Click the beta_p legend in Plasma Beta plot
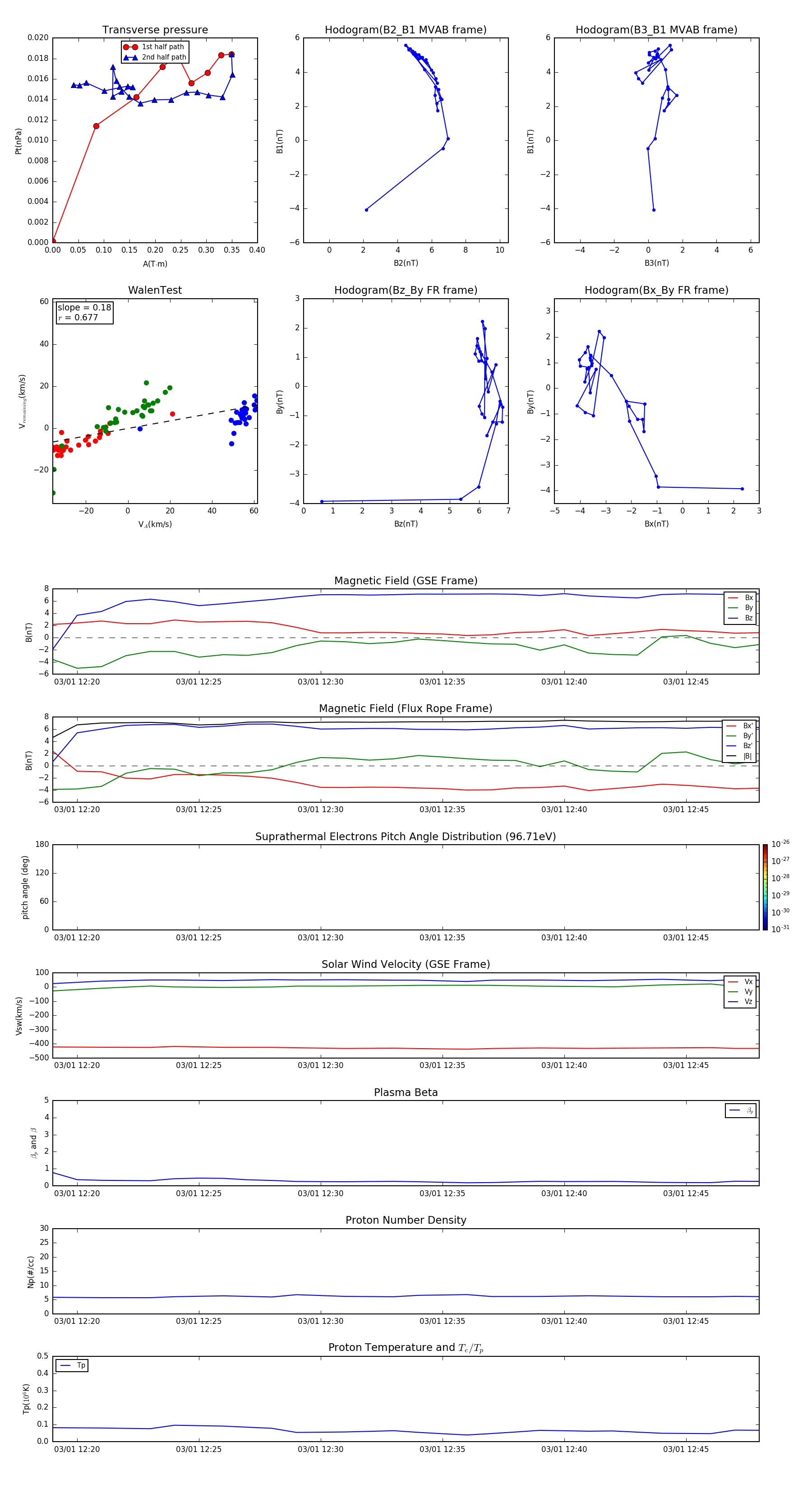This screenshot has width=812, height=1489. (740, 1110)
